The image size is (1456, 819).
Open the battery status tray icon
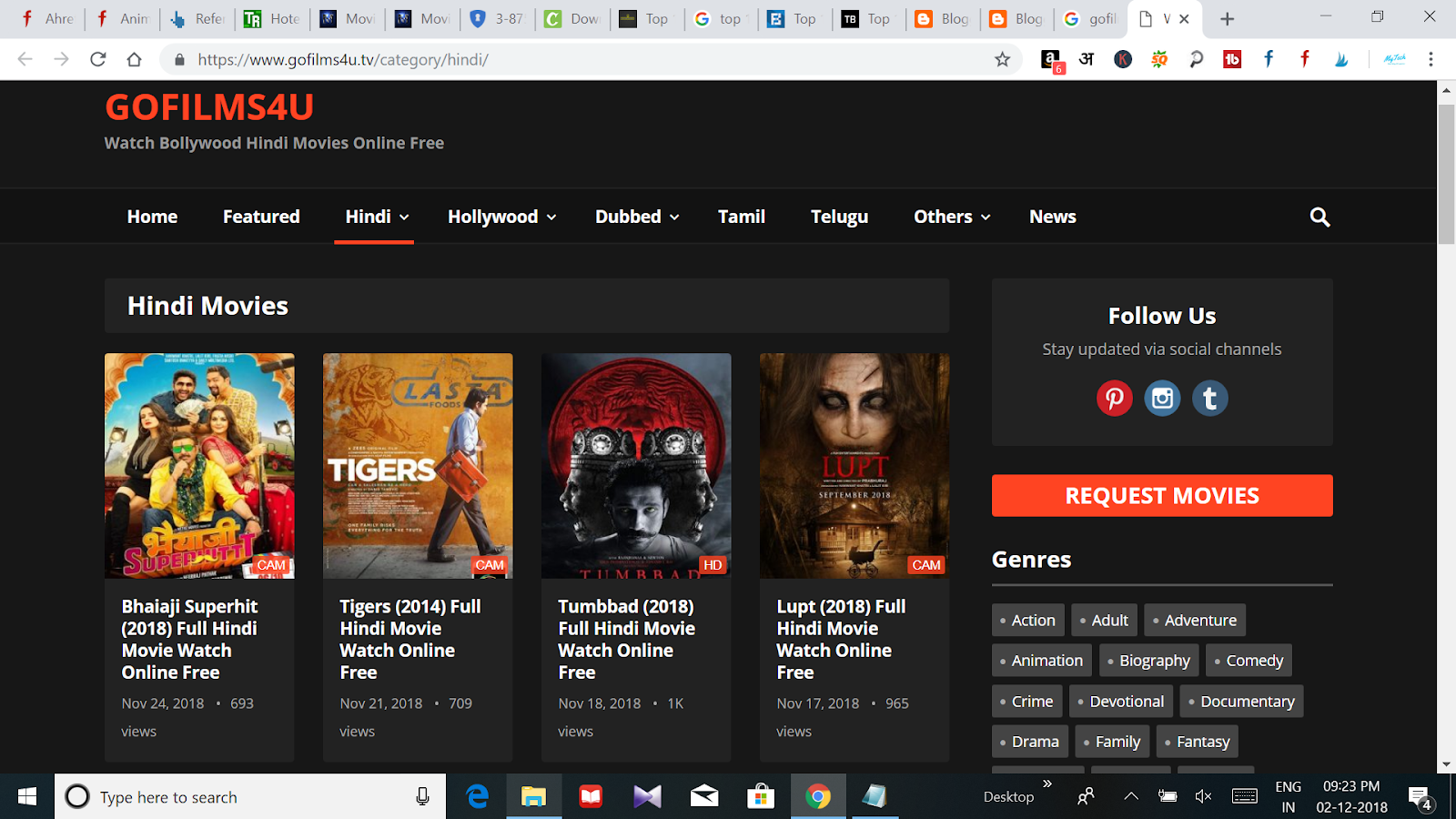click(1167, 796)
